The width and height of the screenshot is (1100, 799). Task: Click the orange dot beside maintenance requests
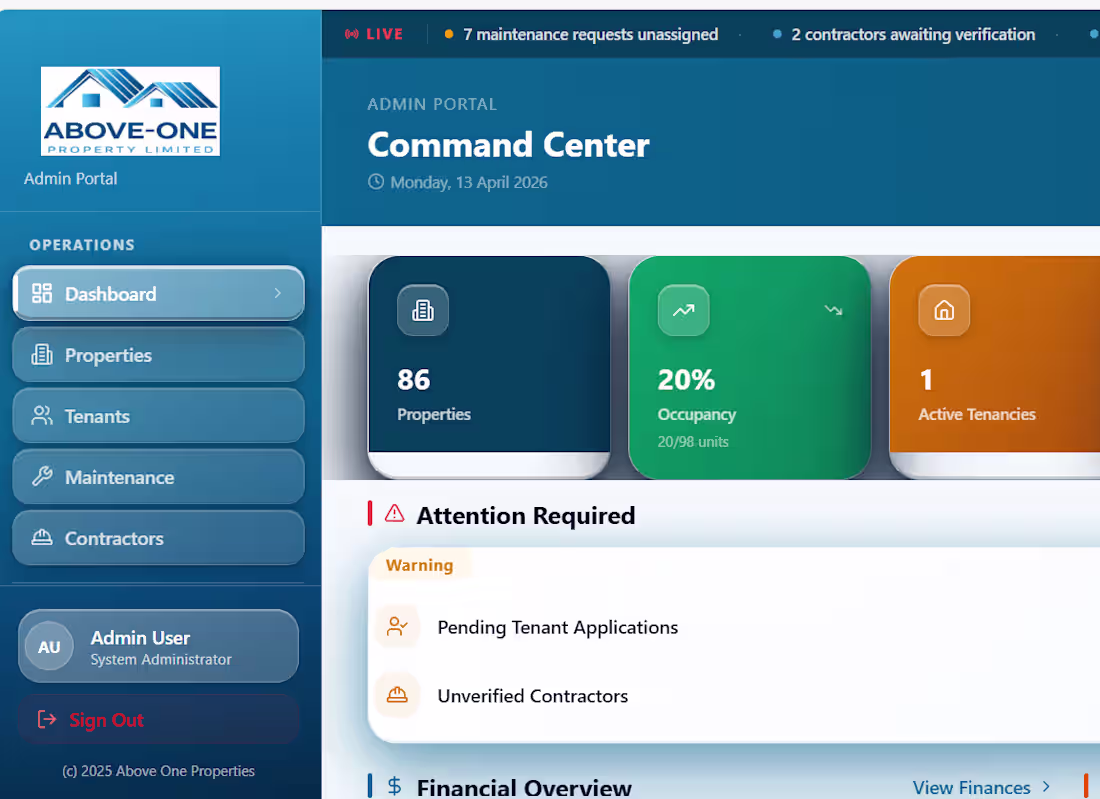click(x=449, y=34)
